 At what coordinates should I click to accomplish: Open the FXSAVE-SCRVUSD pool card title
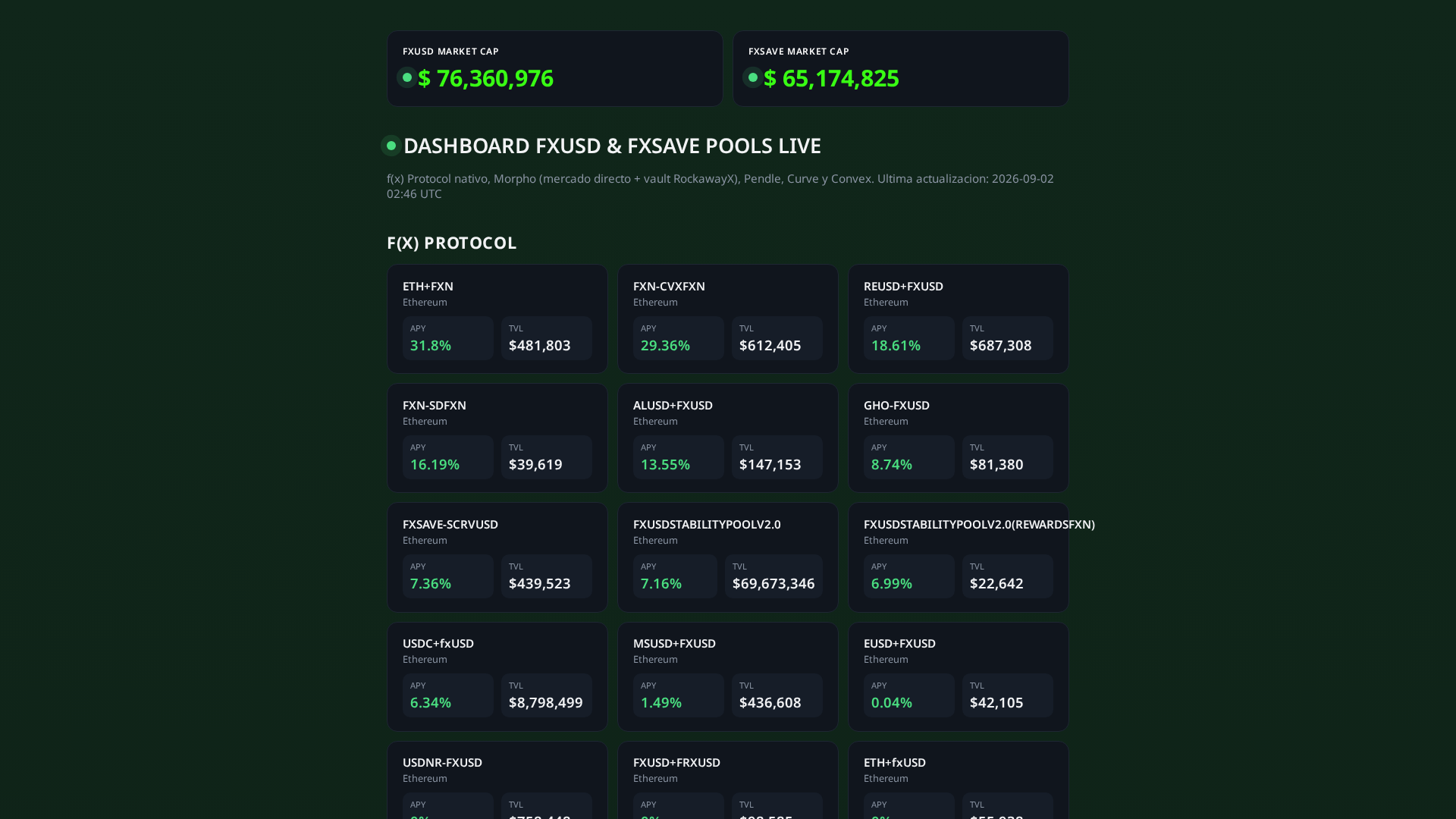[x=450, y=524]
